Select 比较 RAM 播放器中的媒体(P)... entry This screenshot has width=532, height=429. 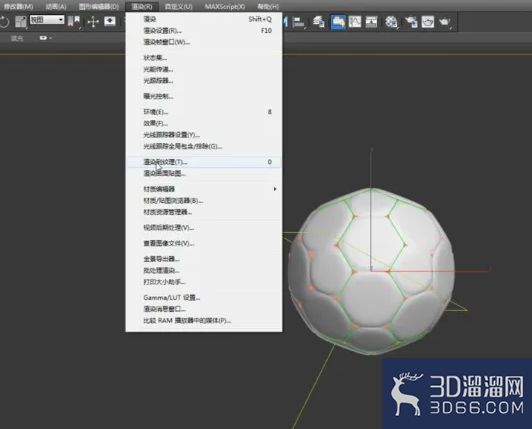point(204,320)
